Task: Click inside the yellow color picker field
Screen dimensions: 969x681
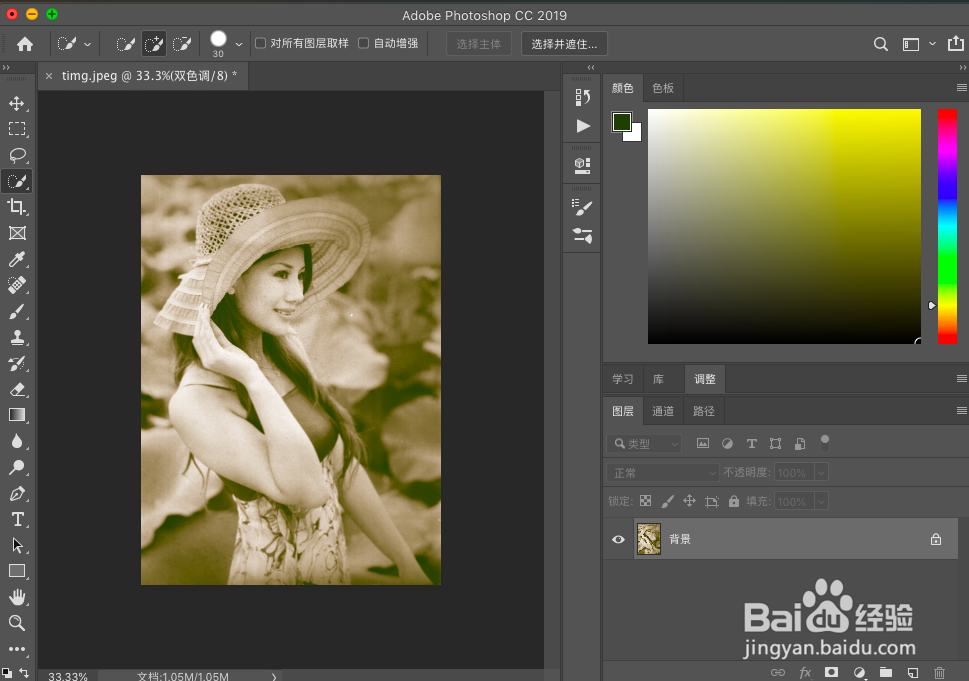Action: coord(784,226)
